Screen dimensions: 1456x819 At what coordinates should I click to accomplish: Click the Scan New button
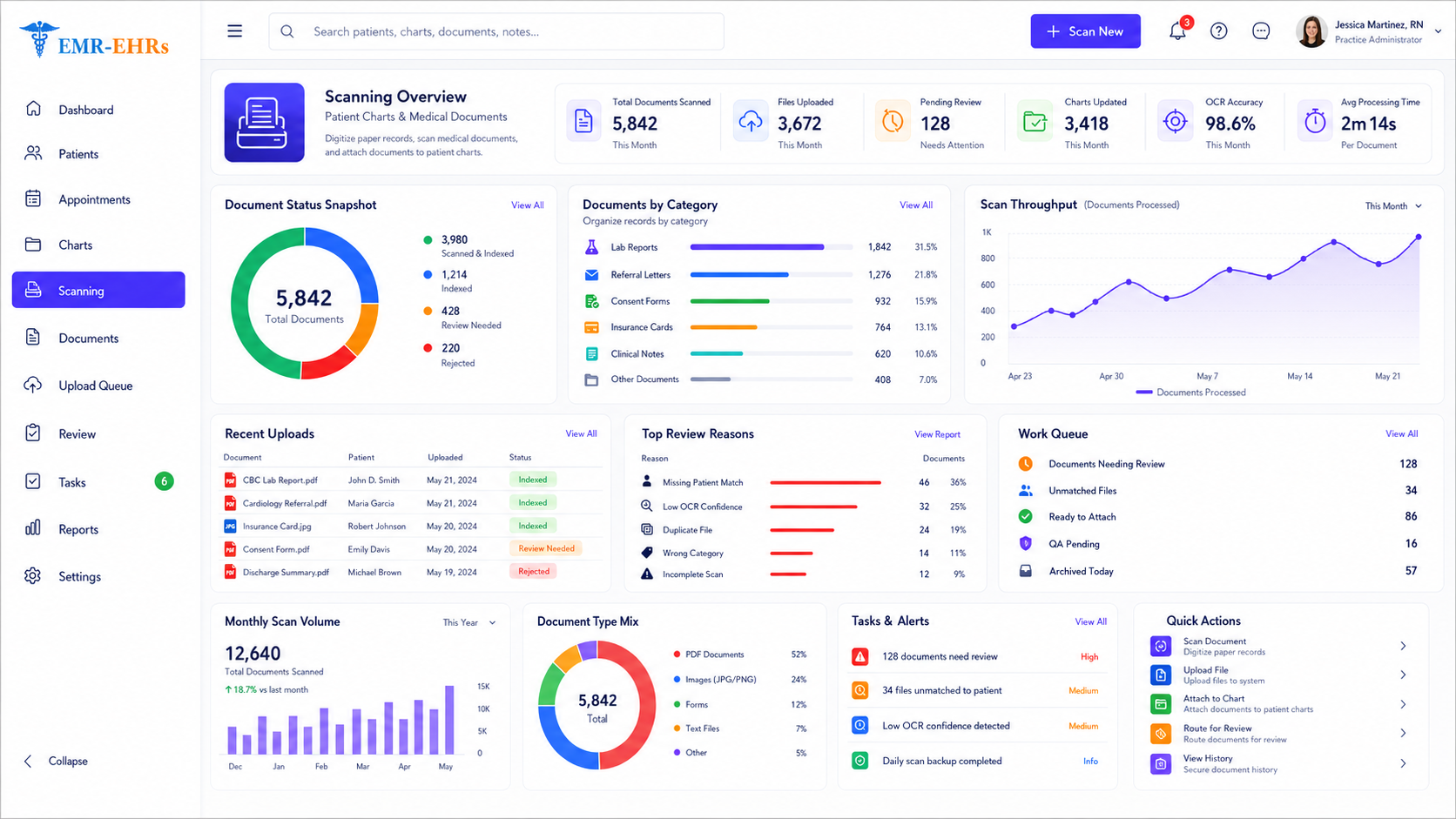coord(1085,31)
